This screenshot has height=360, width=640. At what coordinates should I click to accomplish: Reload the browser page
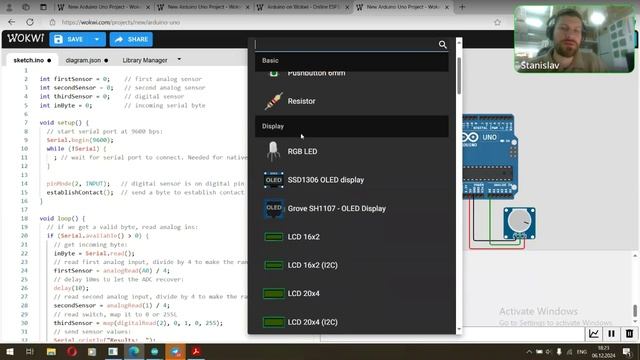point(30,22)
